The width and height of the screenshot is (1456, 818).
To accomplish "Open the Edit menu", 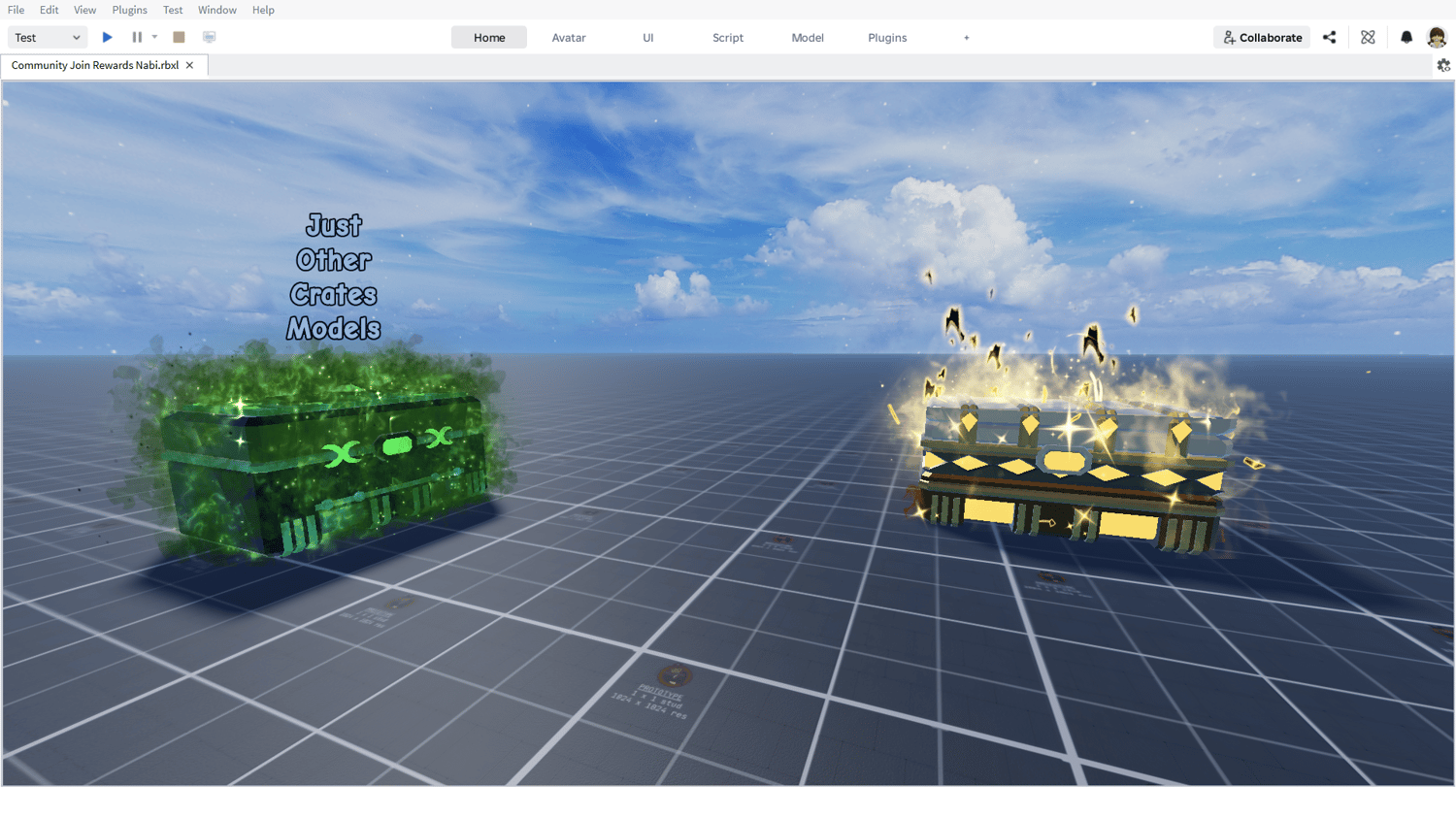I will (50, 10).
